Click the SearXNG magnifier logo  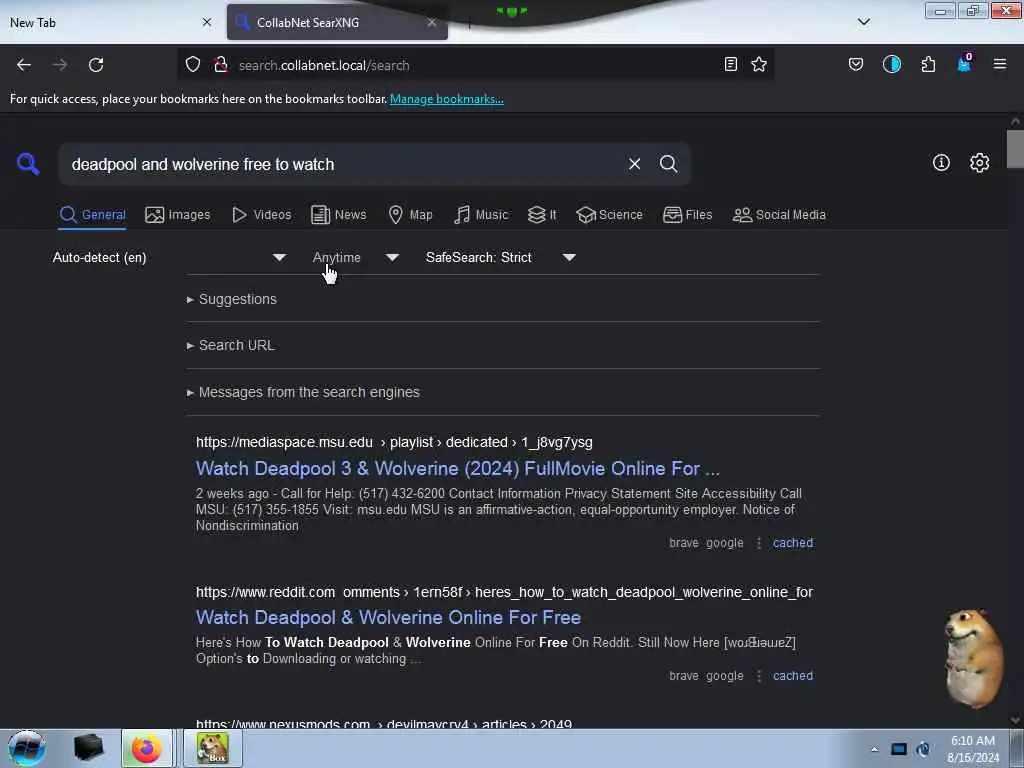click(28, 163)
